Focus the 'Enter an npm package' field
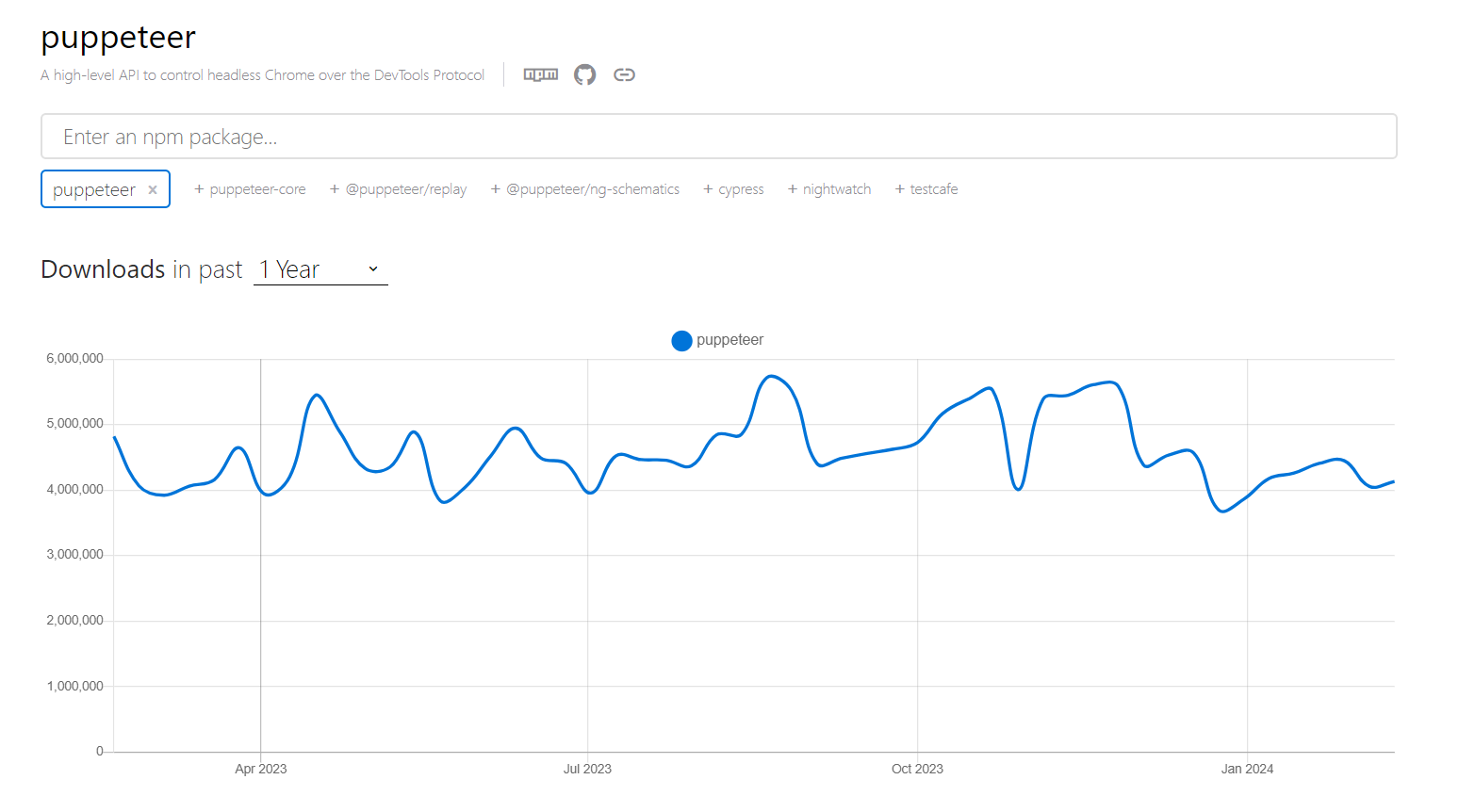Viewport: 1459px width, 812px height. coord(718,137)
